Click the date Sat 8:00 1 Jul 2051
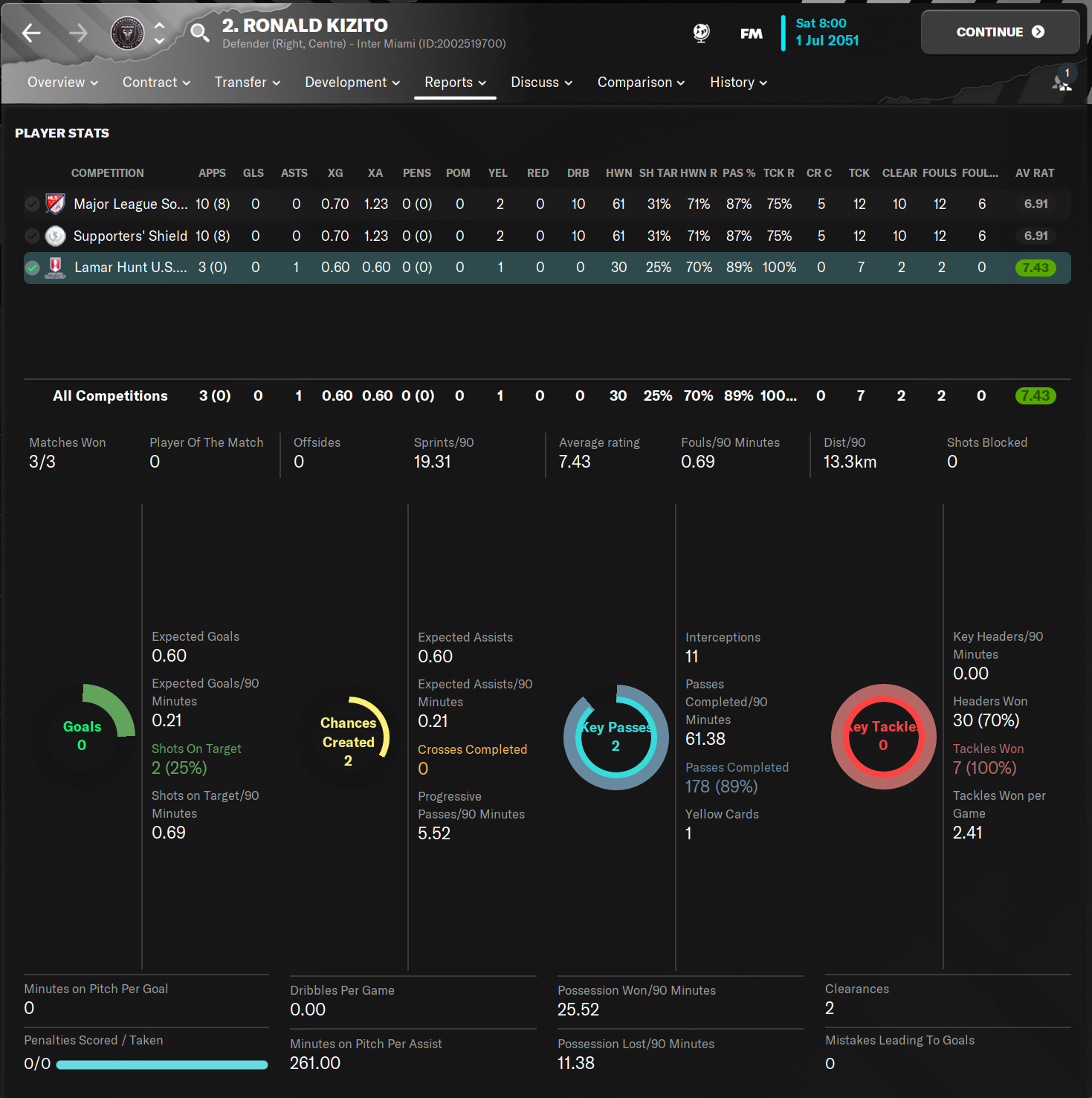Viewport: 1092px width, 1098px height. click(827, 32)
